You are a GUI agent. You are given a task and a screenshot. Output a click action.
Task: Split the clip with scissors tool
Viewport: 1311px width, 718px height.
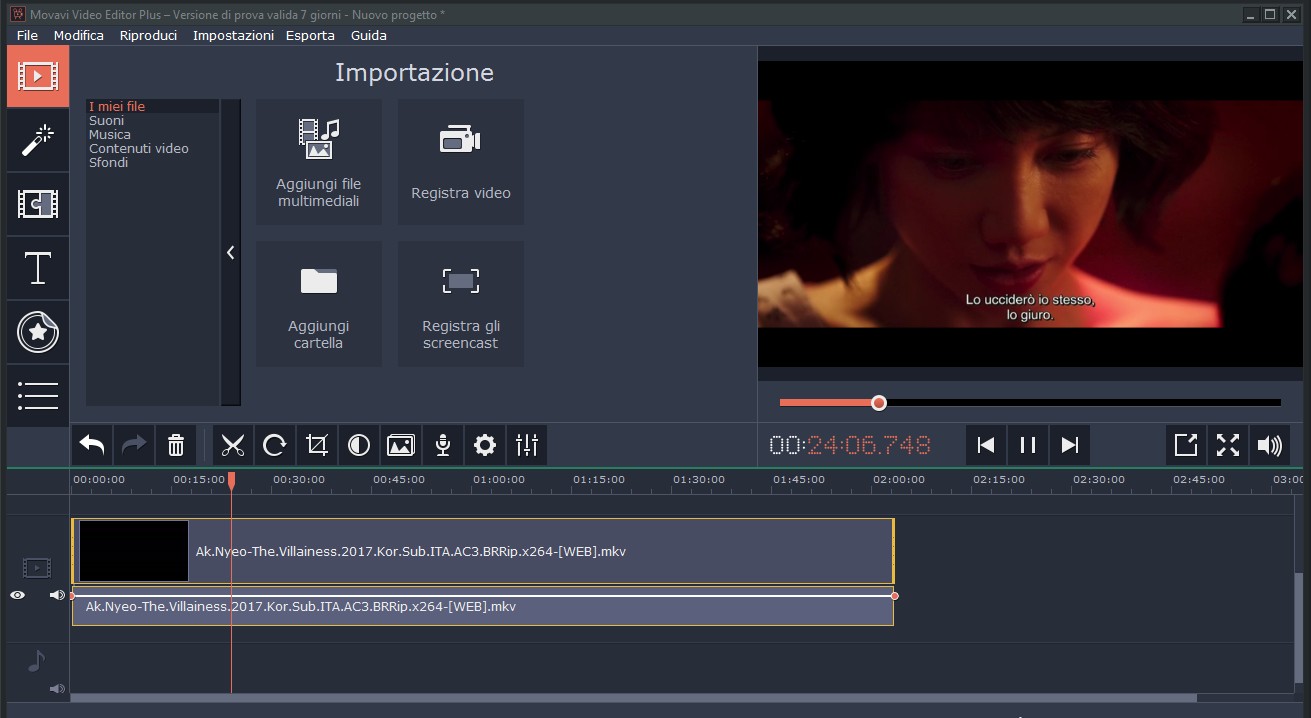point(233,445)
